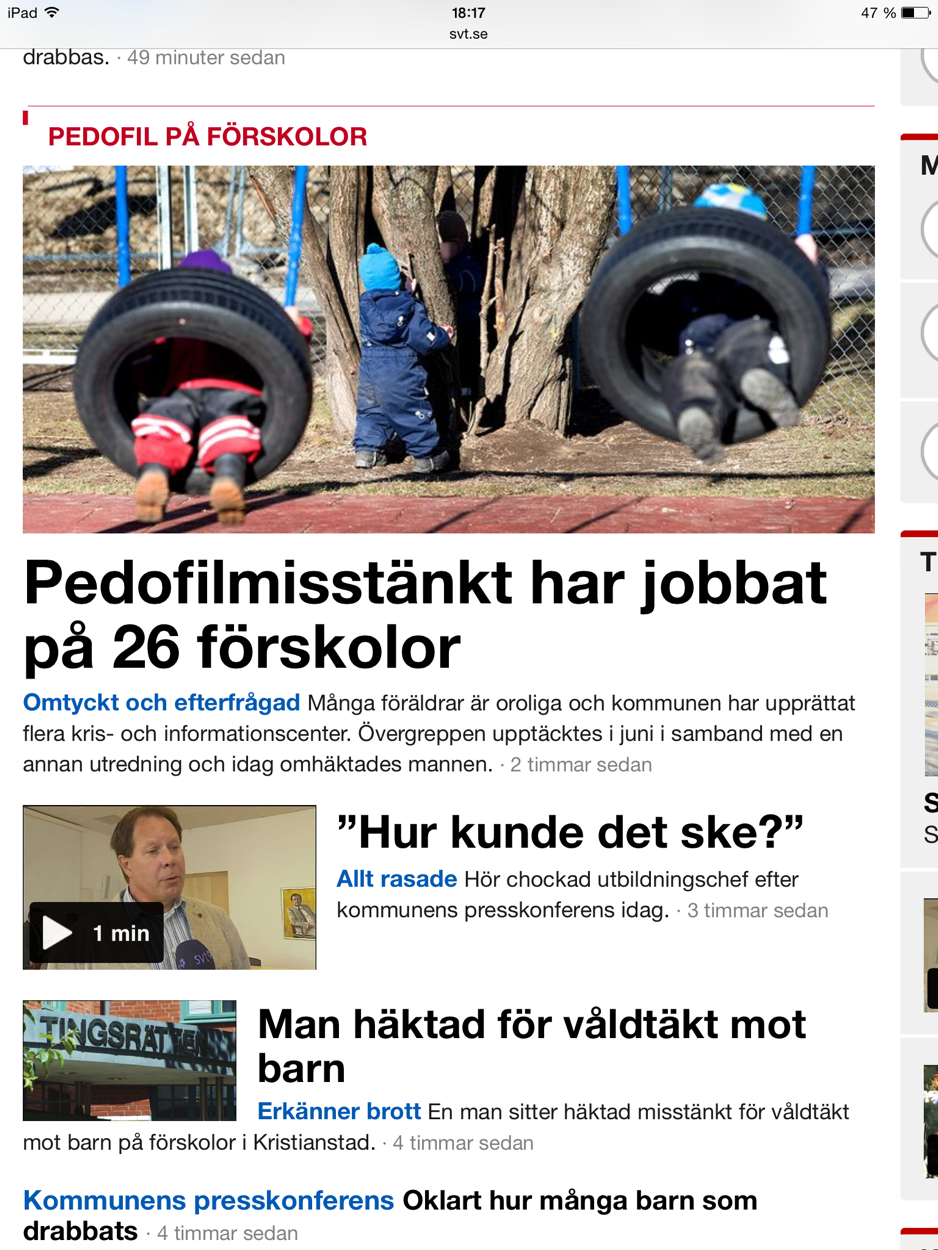This screenshot has width=938, height=1250.
Task: Click the "PEDOFIL PÅ FÖRSKOLOR" section label
Action: point(208,137)
